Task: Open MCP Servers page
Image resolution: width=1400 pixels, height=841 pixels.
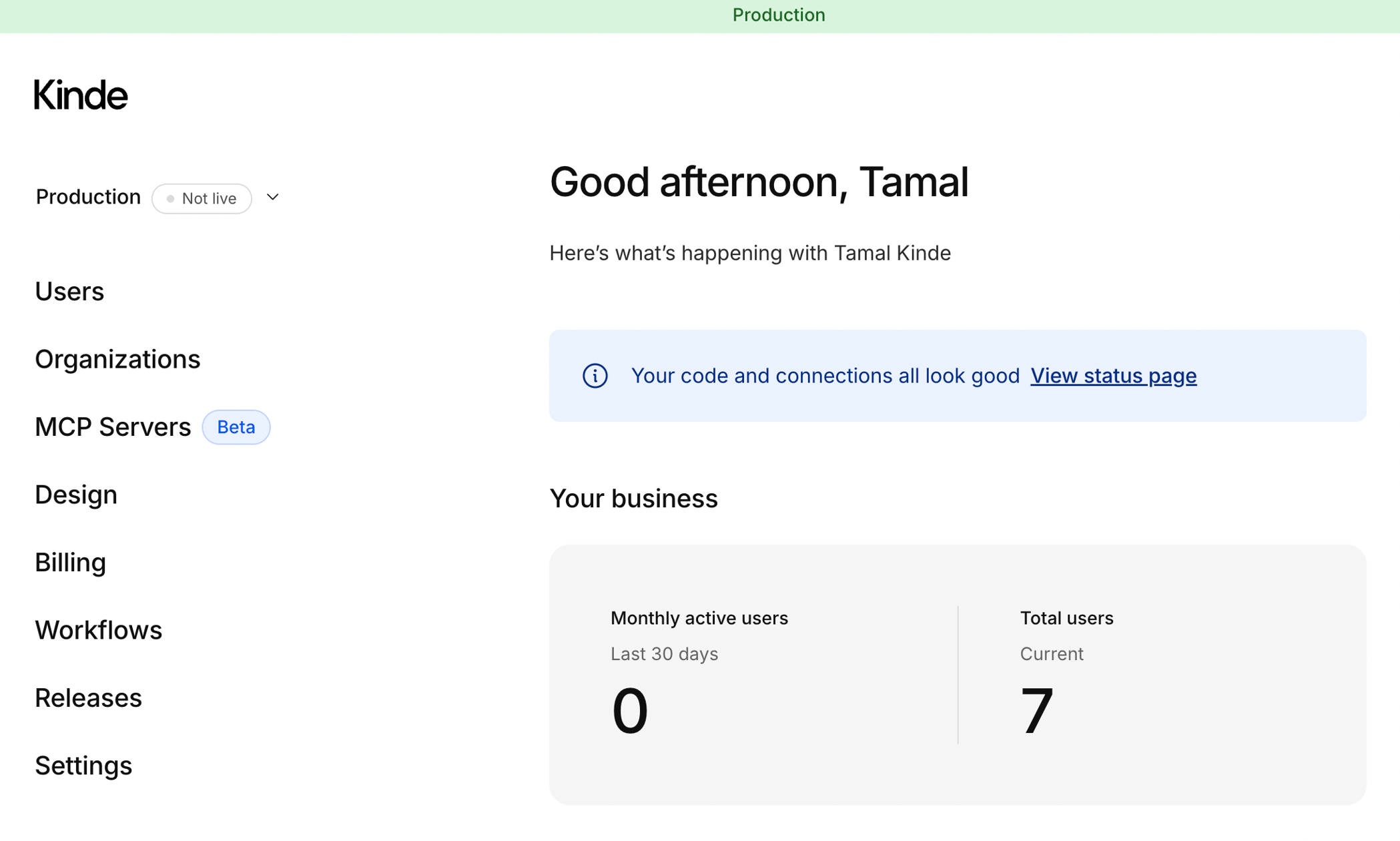Action: click(x=113, y=427)
